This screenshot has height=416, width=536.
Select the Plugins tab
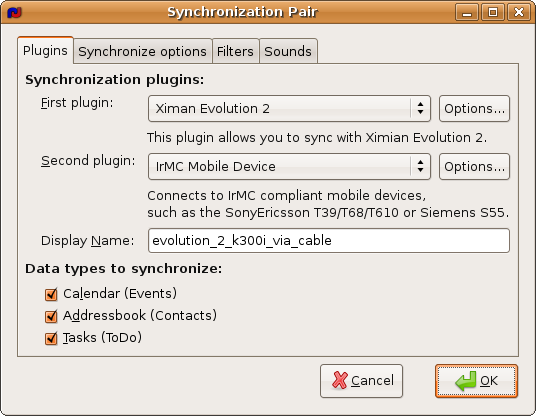(45, 51)
